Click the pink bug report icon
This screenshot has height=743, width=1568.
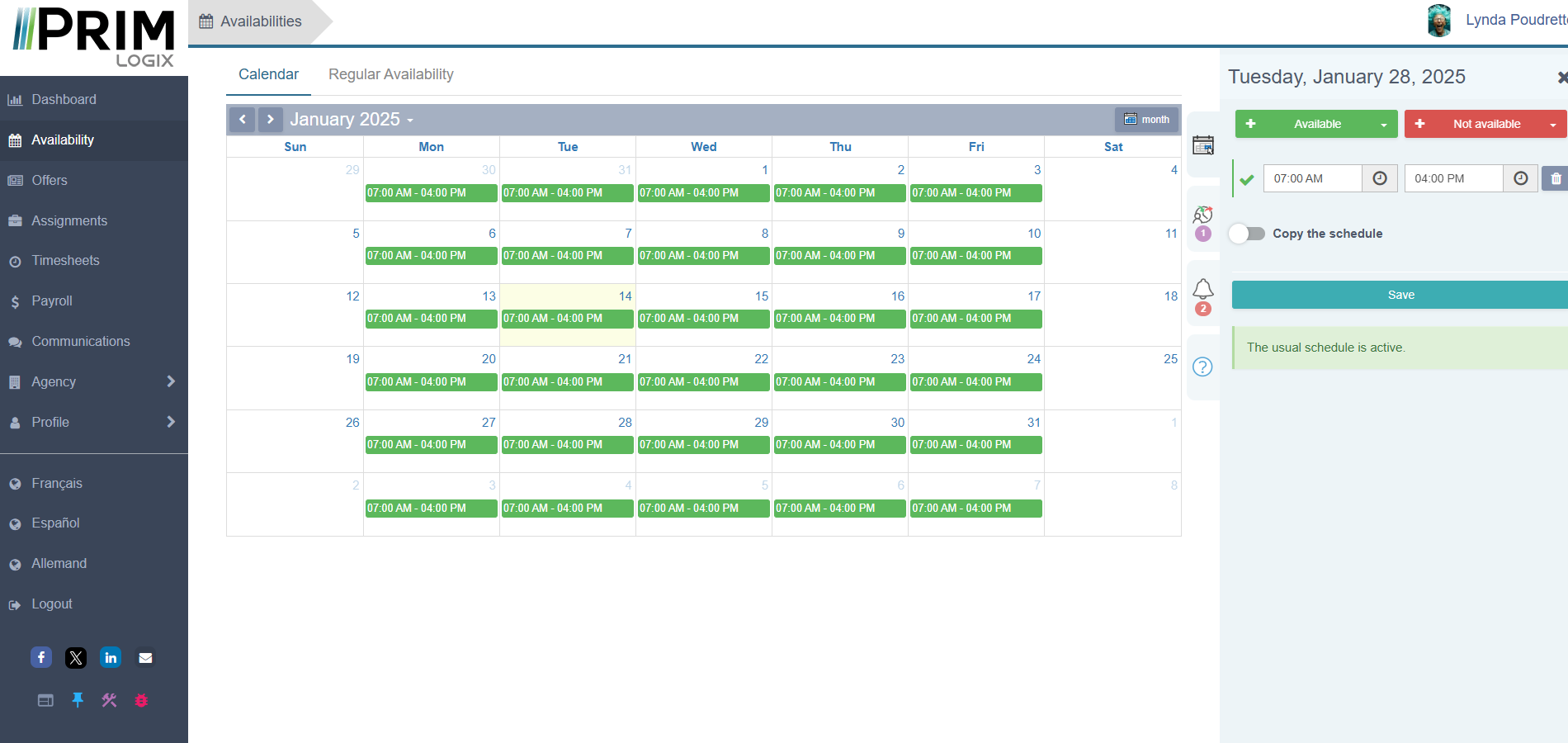pos(141,700)
